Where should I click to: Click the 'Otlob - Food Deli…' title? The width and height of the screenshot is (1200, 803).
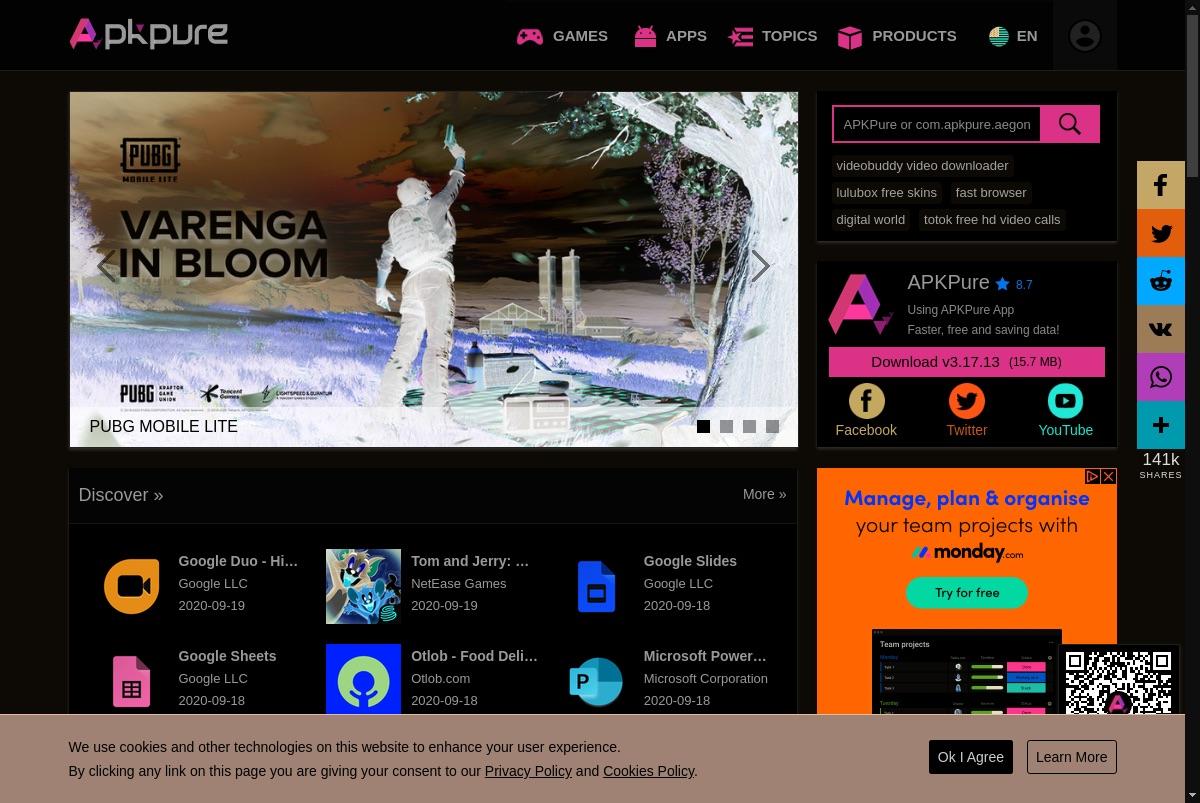point(474,656)
